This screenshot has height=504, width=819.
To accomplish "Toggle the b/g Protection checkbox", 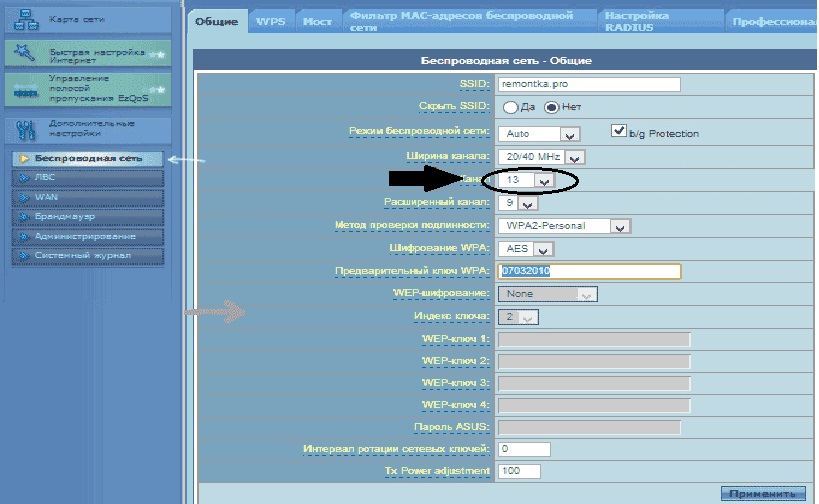I will pyautogui.click(x=618, y=132).
